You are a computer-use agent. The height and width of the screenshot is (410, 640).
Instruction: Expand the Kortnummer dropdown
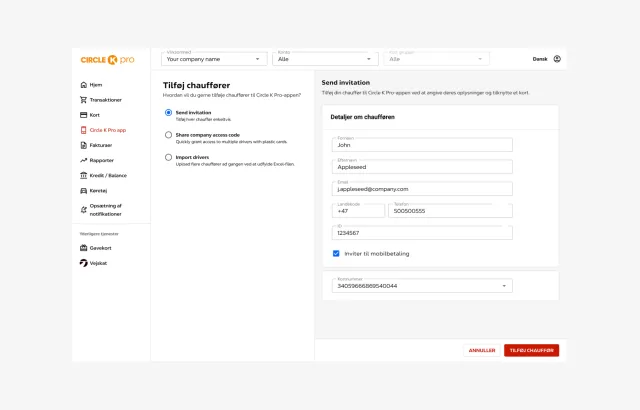pos(422,286)
